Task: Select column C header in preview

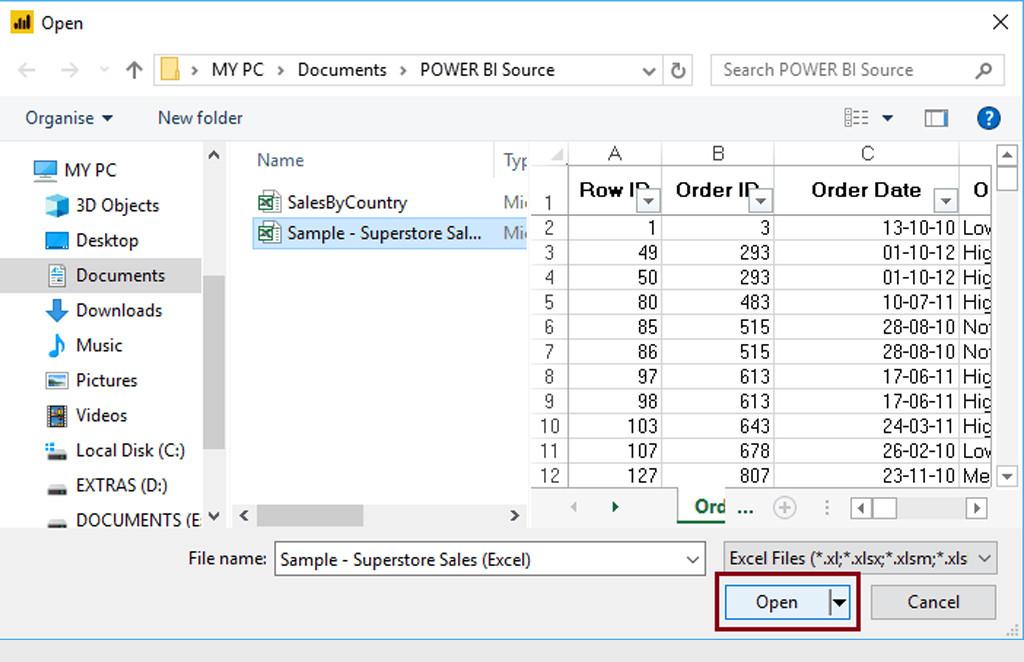Action: click(x=867, y=154)
